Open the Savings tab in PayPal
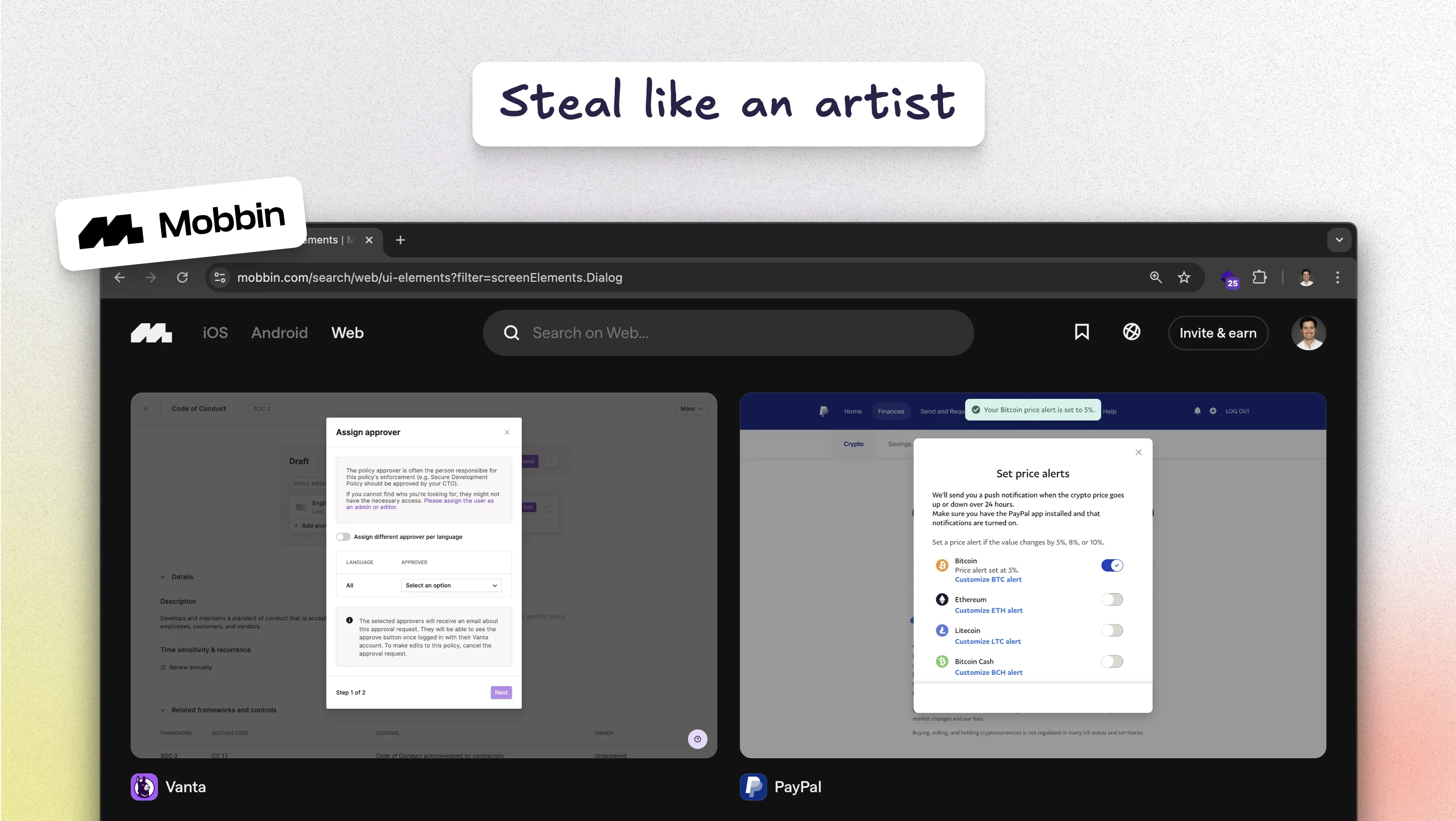Screen dimensions: 1456x821 click(x=899, y=444)
